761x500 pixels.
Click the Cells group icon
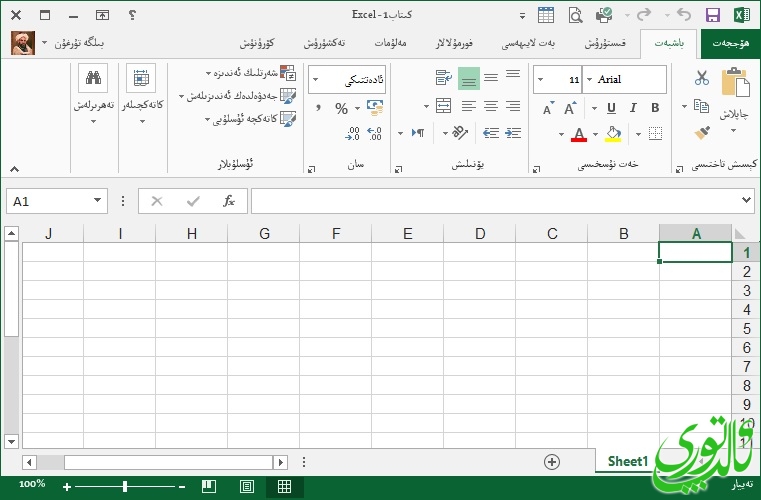141,78
